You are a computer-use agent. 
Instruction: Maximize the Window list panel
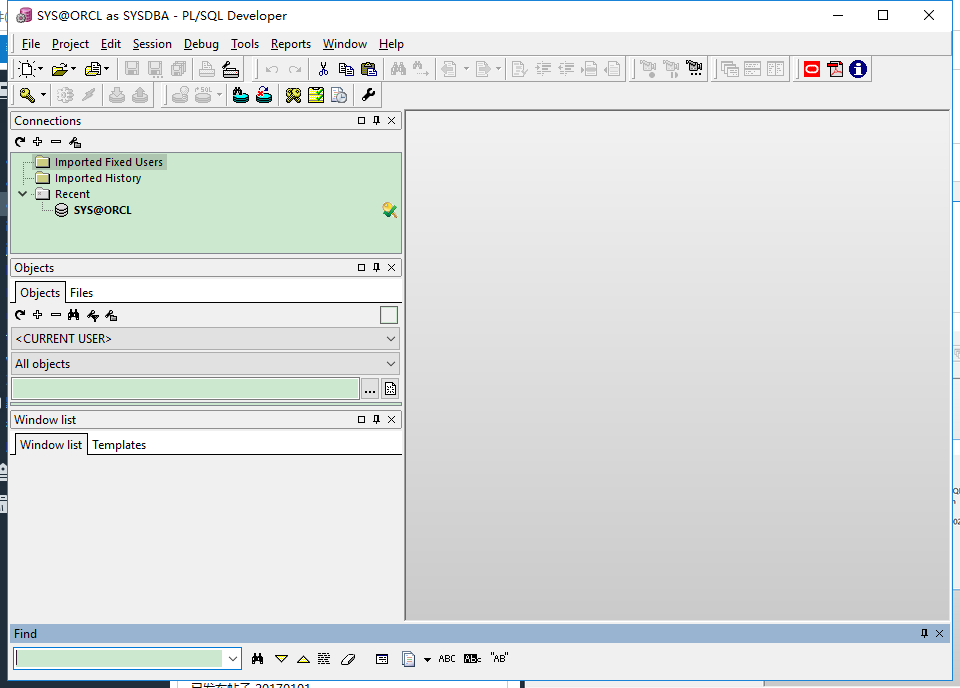pyautogui.click(x=361, y=419)
